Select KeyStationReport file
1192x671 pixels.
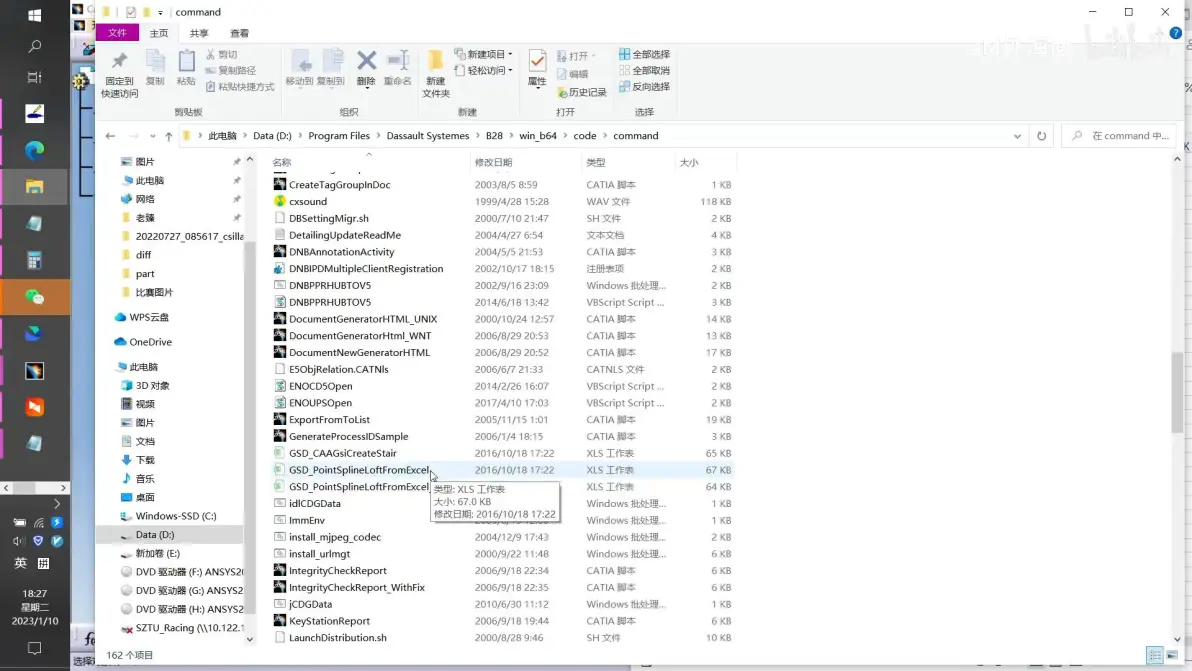pyautogui.click(x=329, y=621)
